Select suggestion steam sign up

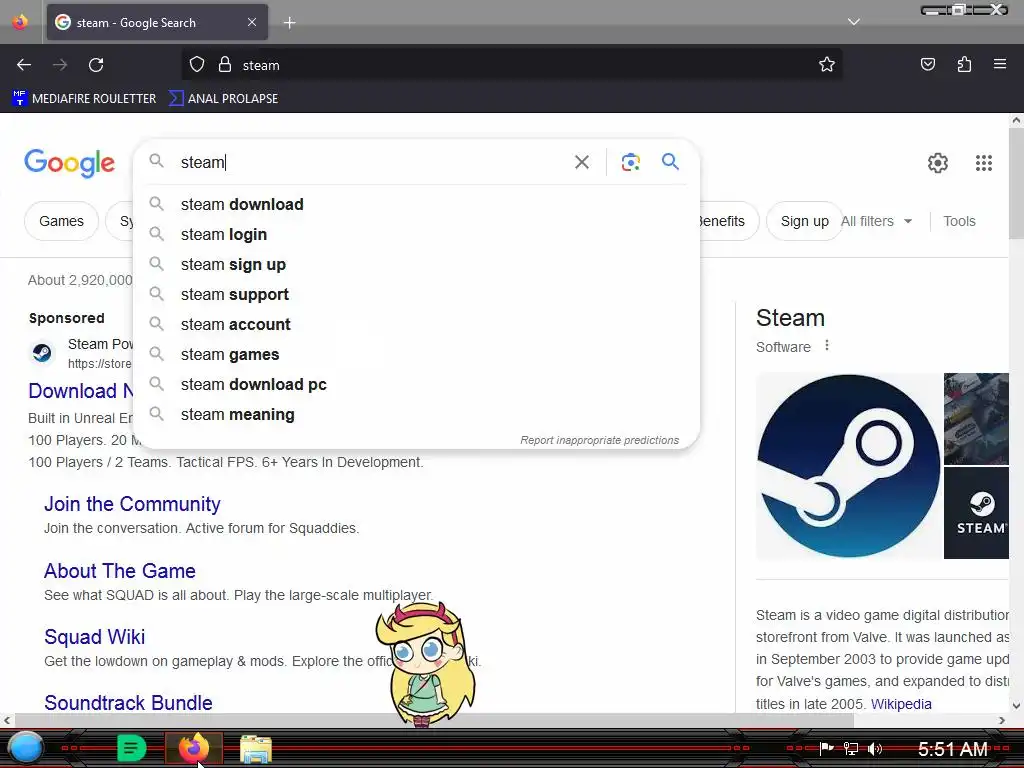[417, 264]
